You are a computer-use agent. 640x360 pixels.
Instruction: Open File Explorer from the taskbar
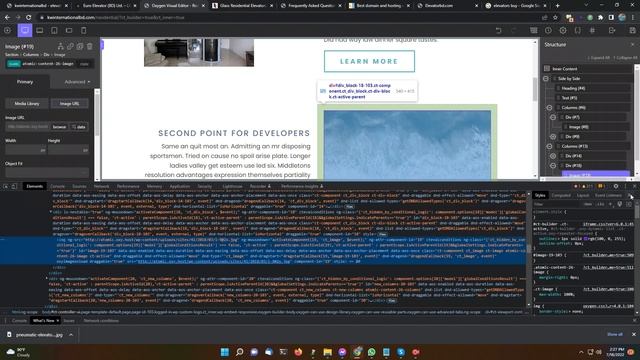(327, 352)
